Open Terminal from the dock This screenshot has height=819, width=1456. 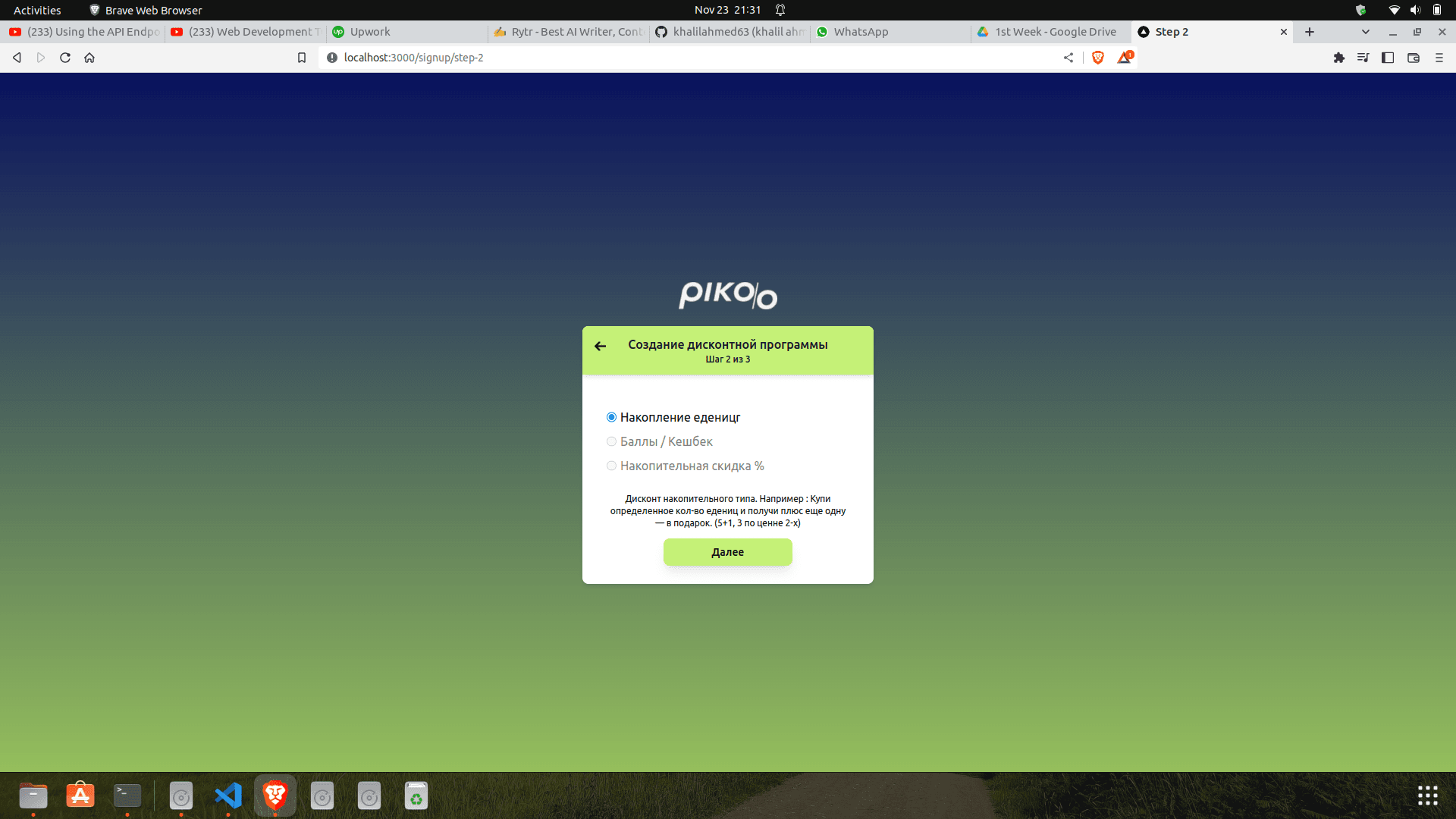pyautogui.click(x=127, y=795)
